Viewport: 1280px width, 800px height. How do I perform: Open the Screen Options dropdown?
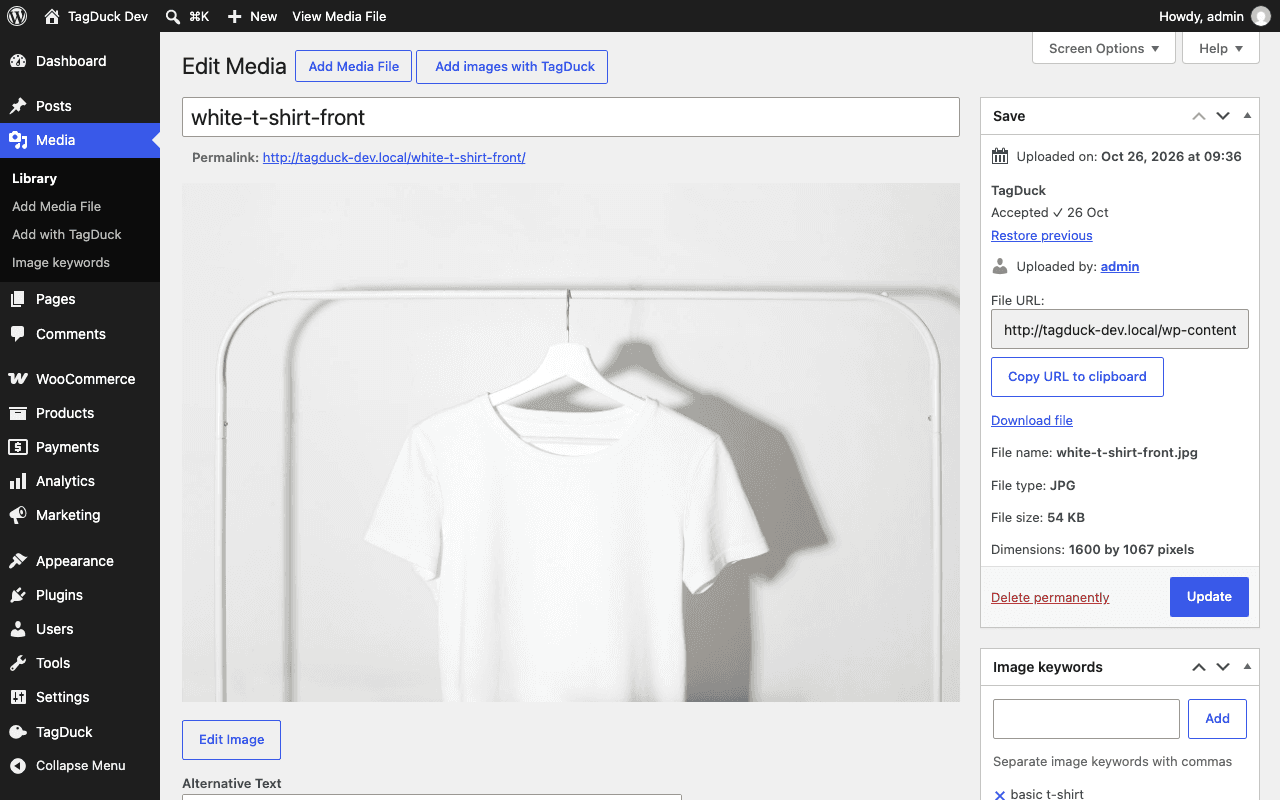point(1104,48)
